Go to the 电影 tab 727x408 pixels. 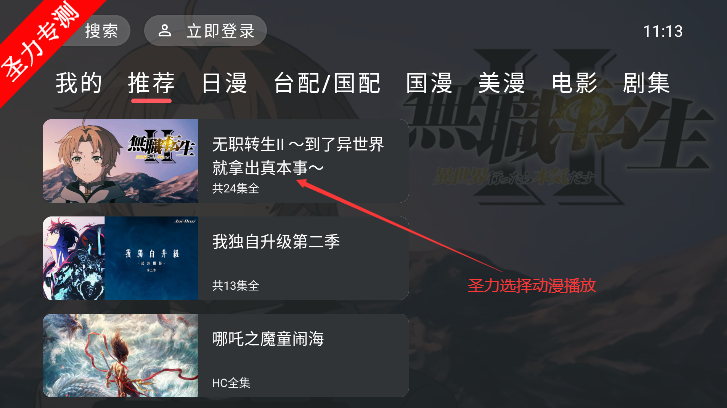pos(574,83)
